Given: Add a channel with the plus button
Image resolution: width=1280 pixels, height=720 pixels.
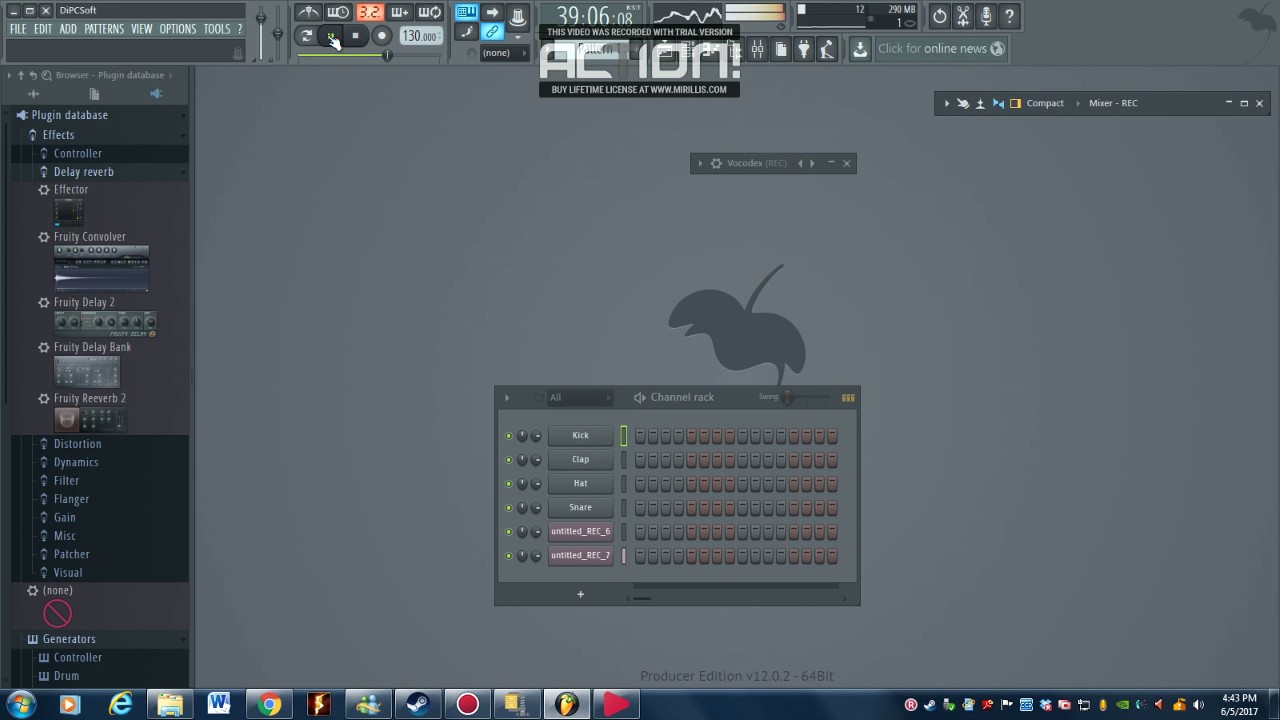Looking at the screenshot, I should [580, 595].
